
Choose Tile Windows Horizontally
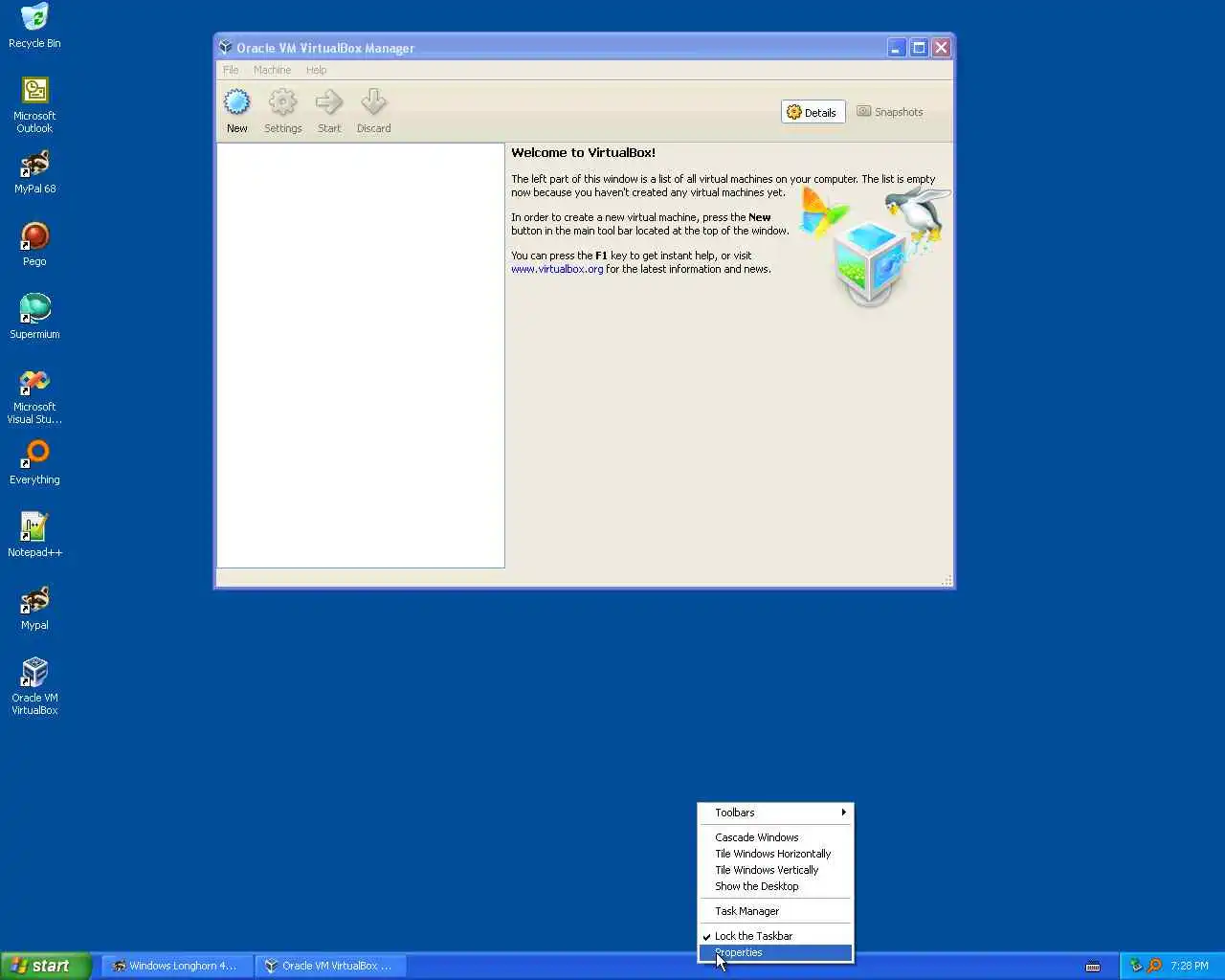pyautogui.click(x=775, y=854)
